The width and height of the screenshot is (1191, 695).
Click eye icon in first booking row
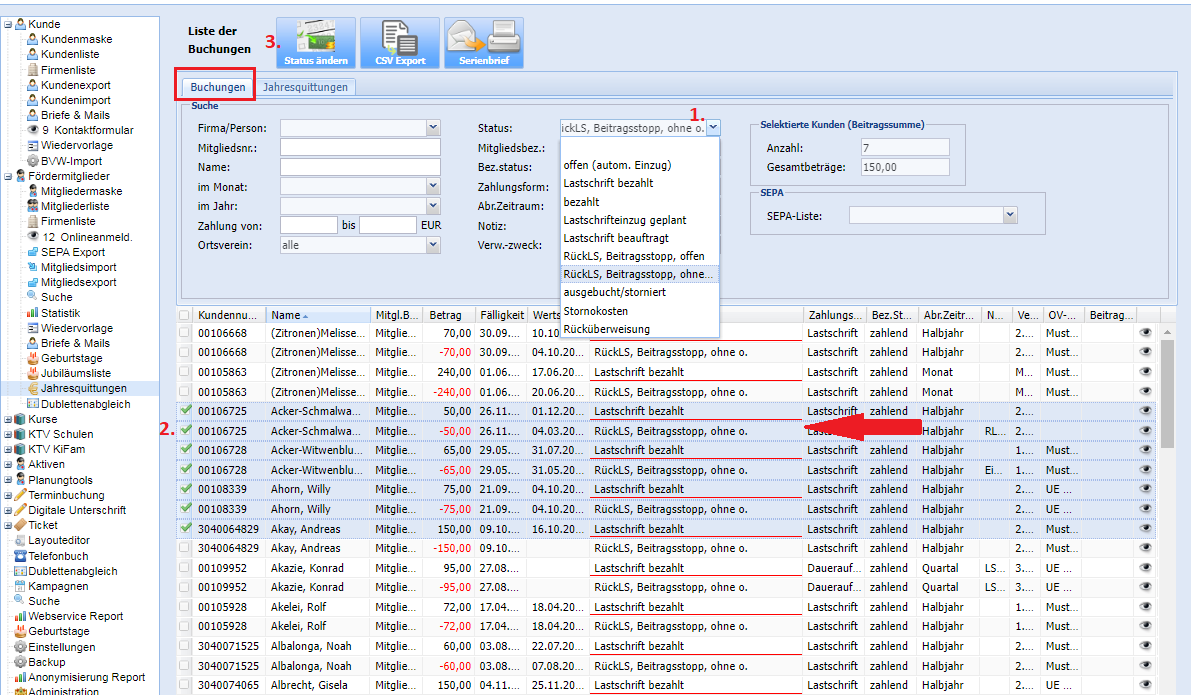click(x=1145, y=333)
